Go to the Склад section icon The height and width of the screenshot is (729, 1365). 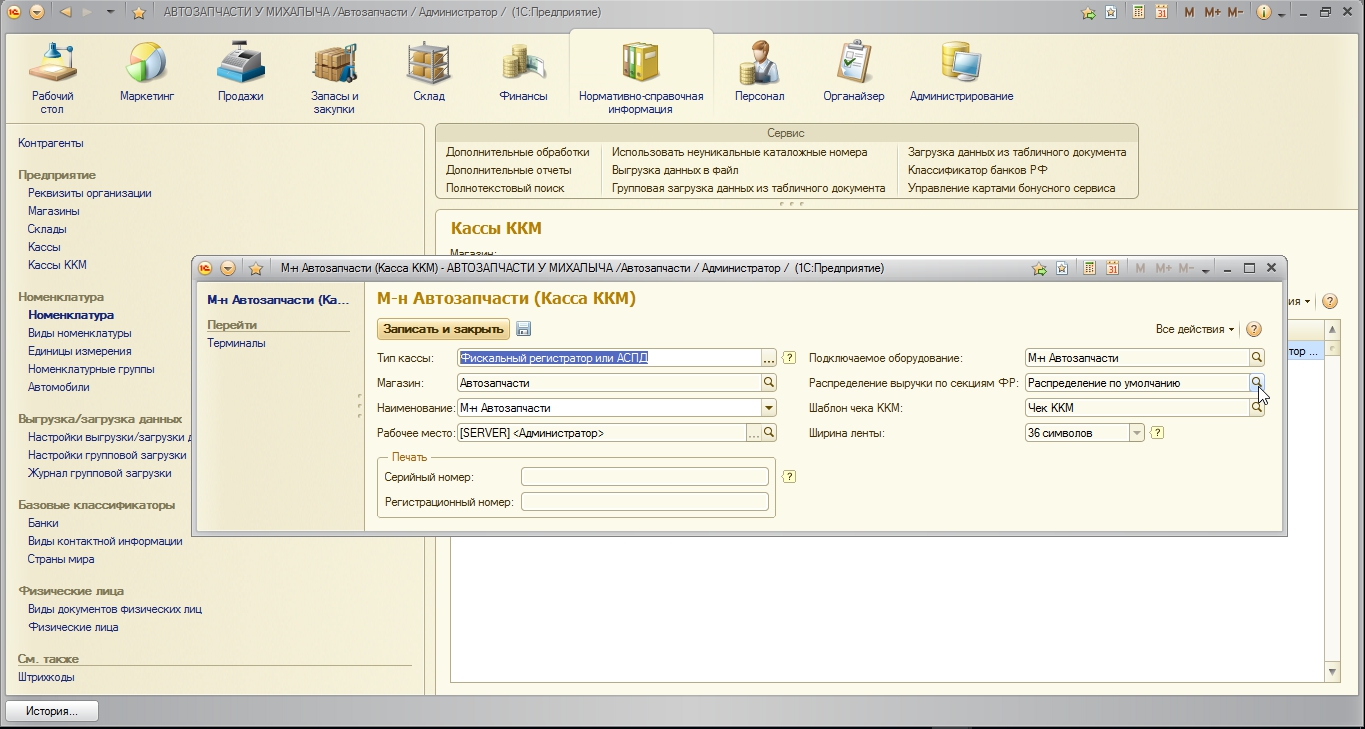tap(428, 64)
